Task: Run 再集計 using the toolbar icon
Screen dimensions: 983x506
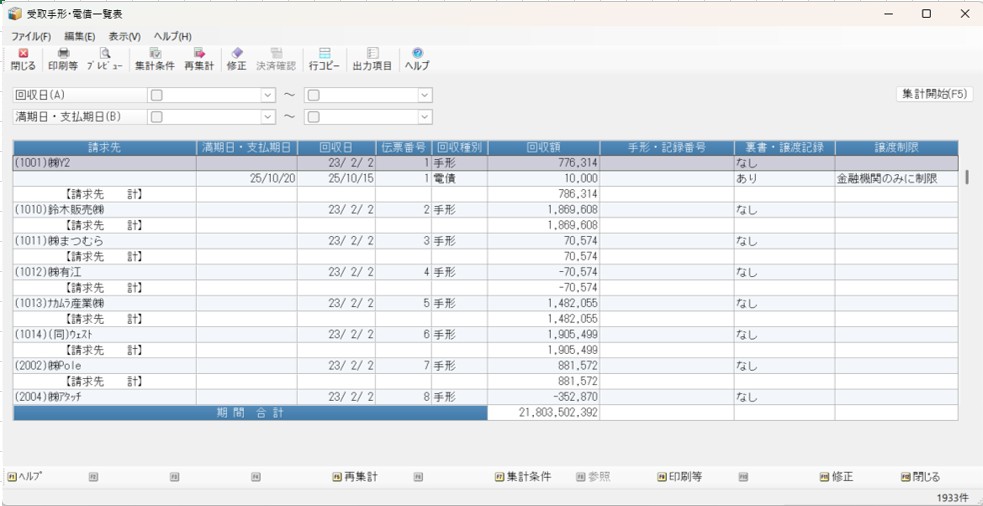Action: tap(199, 59)
